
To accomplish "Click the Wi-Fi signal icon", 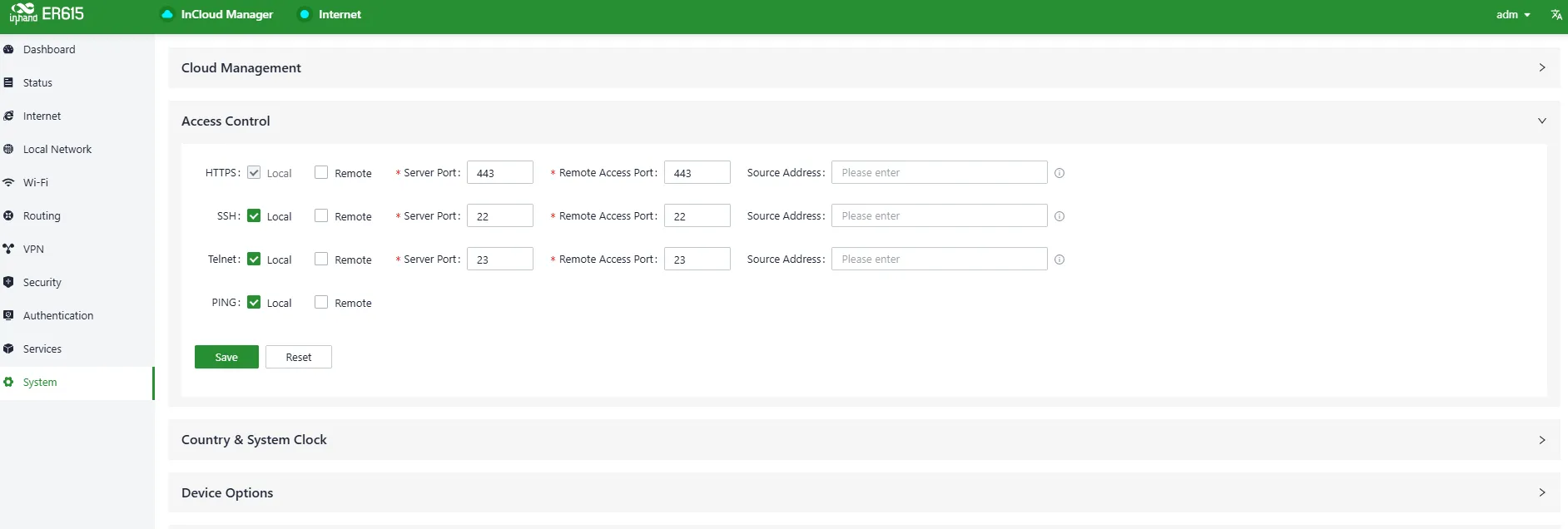I will coord(8,182).
